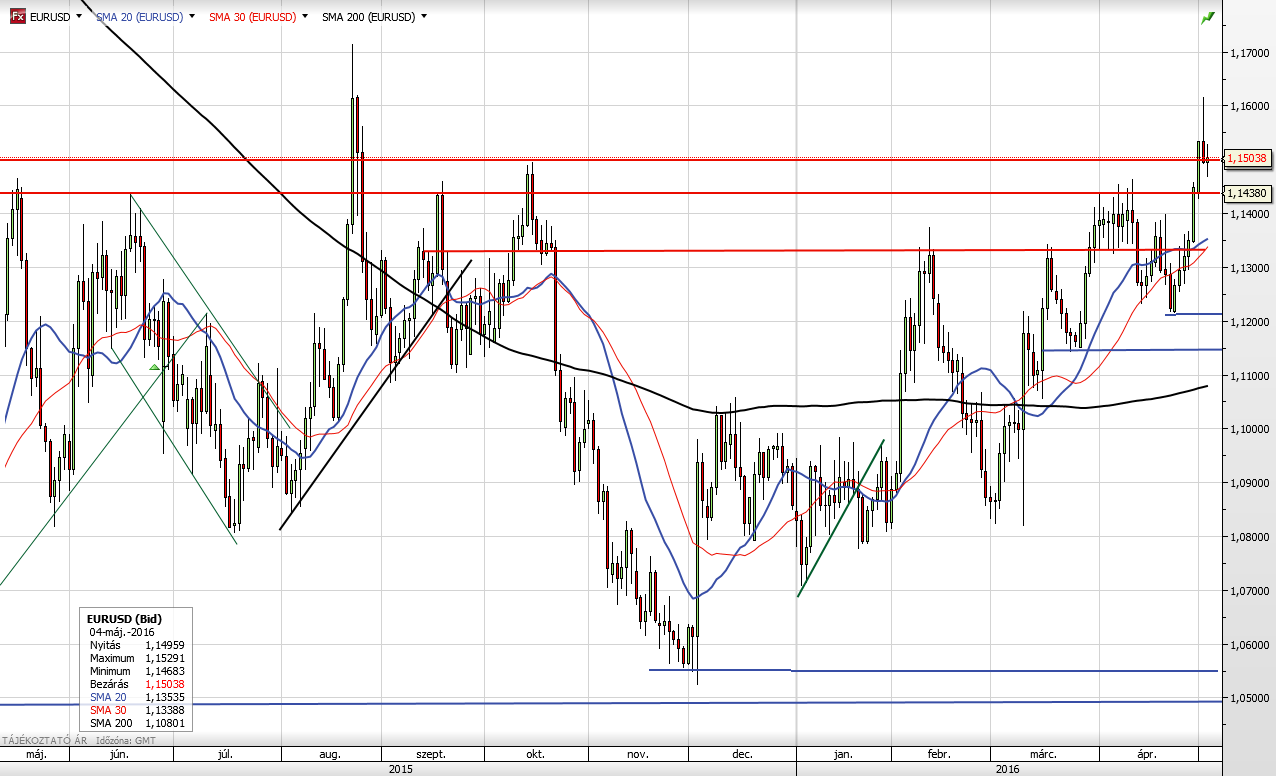Expand the SMA 20 (EURUSD) dropdown arrow

(x=191, y=17)
